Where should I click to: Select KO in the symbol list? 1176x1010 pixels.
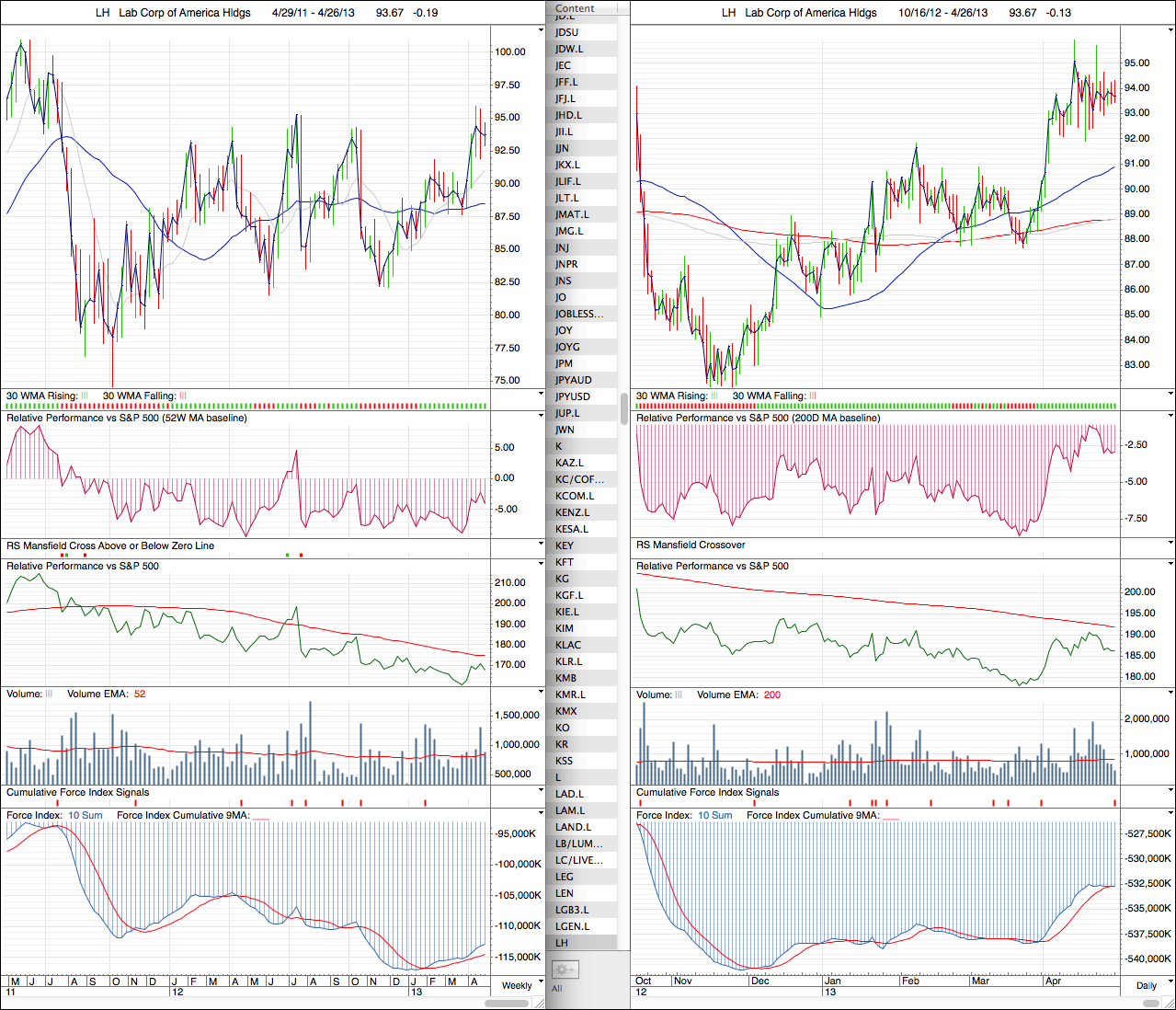point(562,728)
